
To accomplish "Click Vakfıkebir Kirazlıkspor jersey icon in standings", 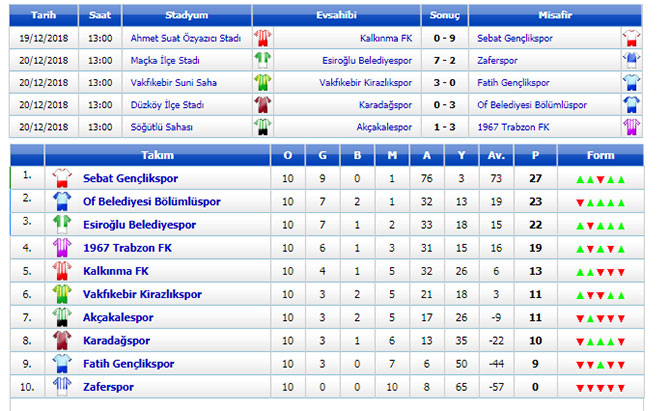I will 62,294.
